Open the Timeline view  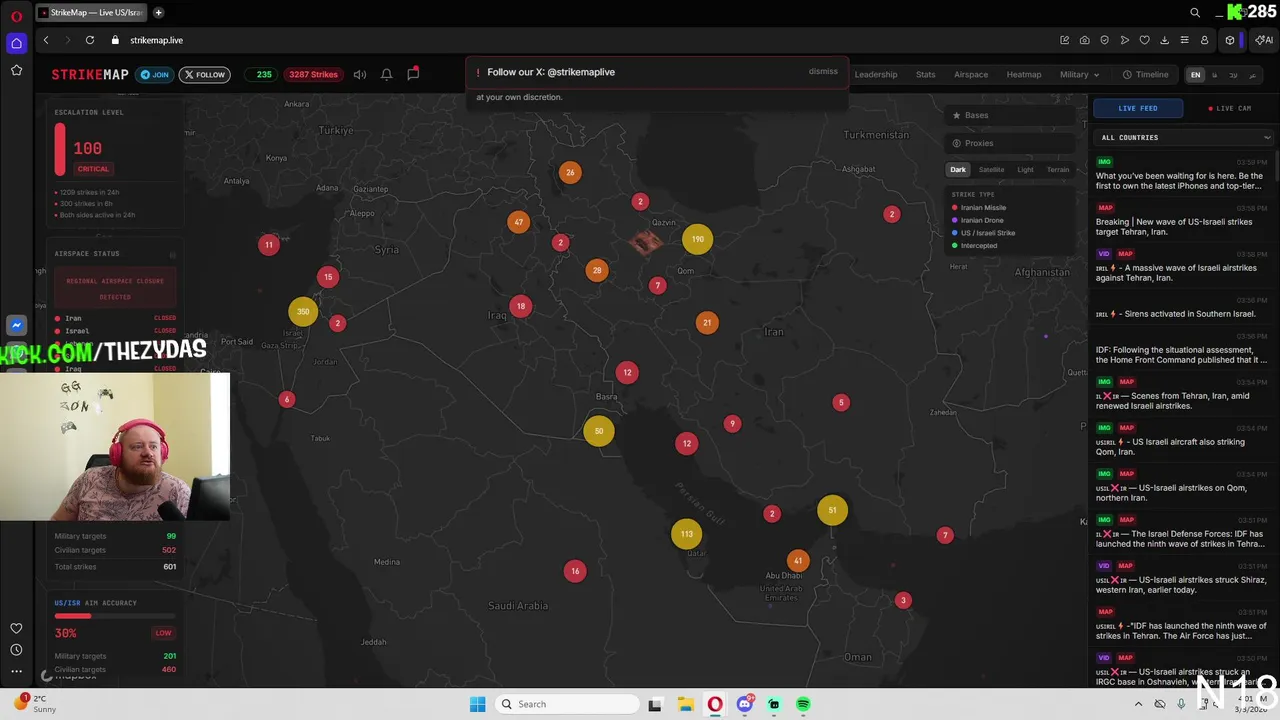coord(1146,74)
